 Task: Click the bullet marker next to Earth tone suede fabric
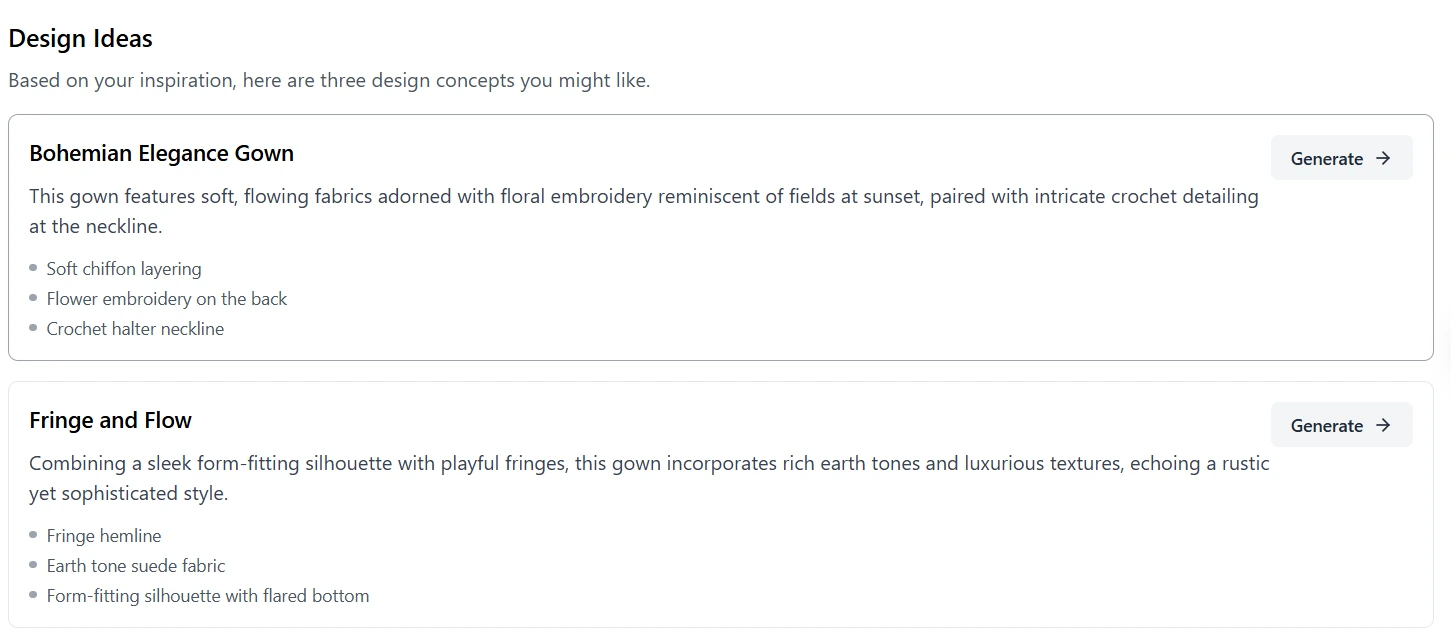tap(35, 565)
